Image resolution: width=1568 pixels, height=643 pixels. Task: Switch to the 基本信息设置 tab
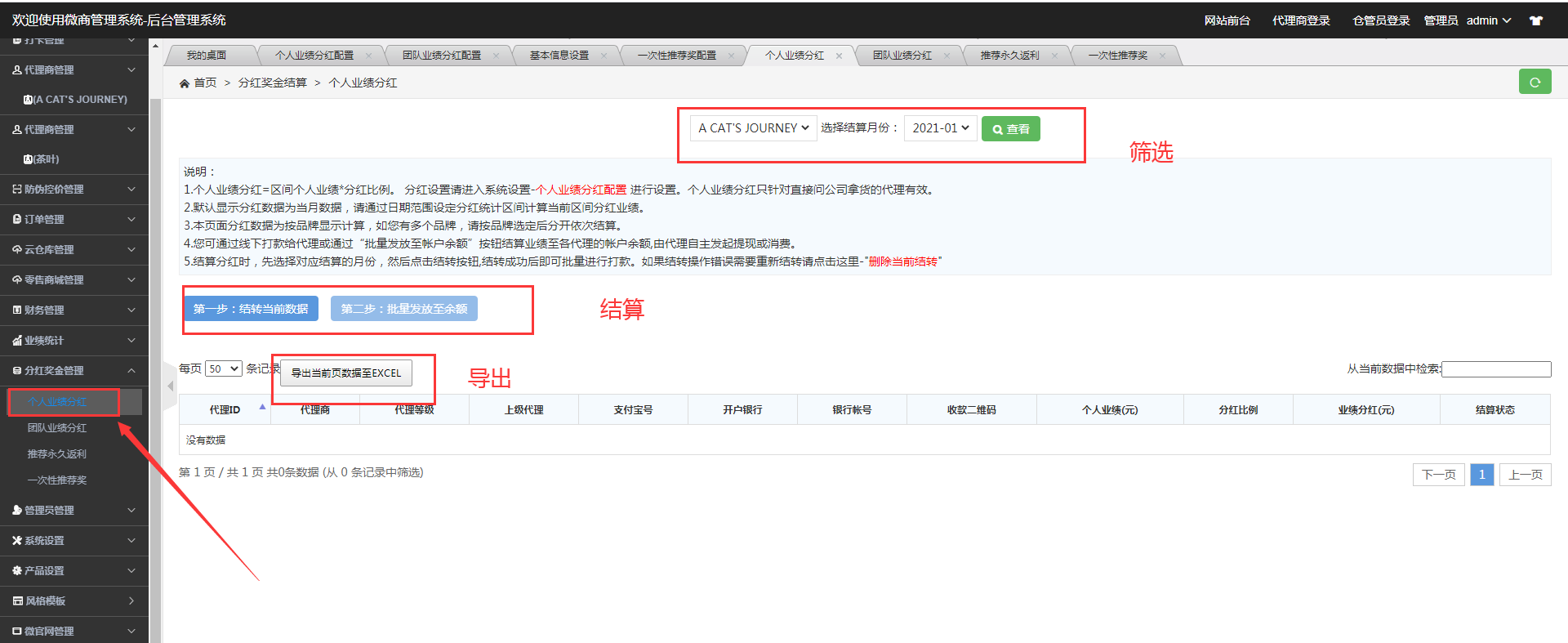tap(559, 56)
